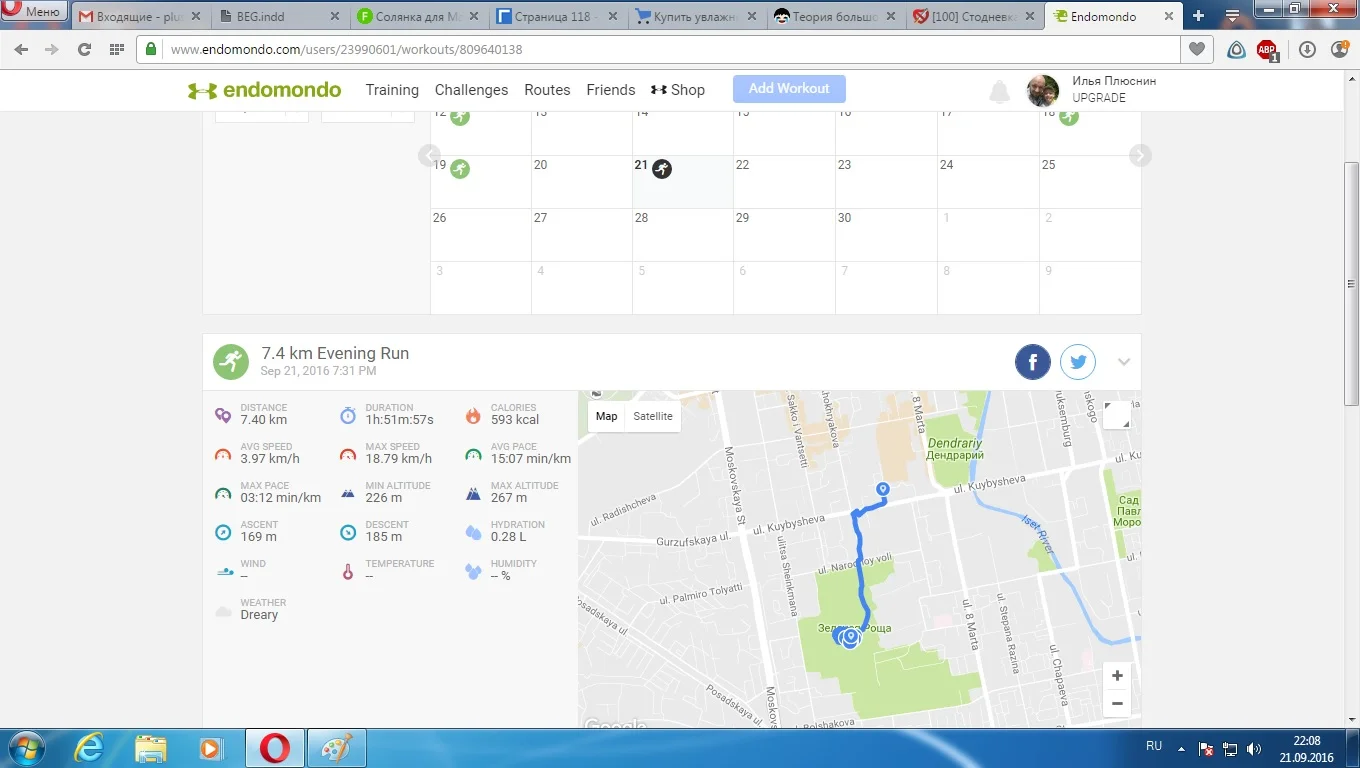Share the workout on Twitter

[1078, 362]
